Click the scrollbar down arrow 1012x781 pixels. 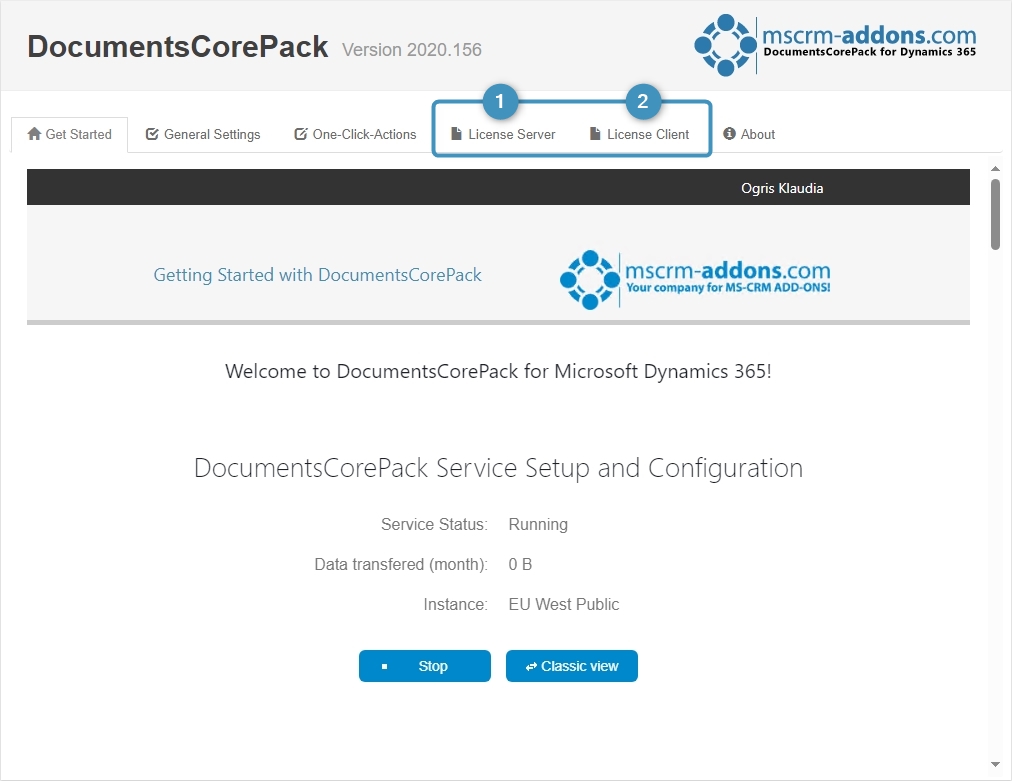995,765
